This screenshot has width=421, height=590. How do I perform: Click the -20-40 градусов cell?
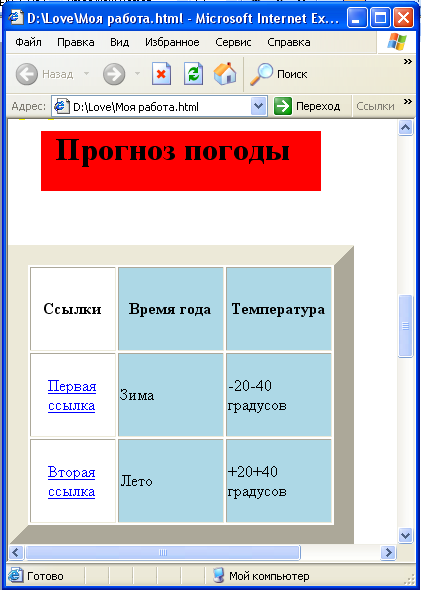279,395
